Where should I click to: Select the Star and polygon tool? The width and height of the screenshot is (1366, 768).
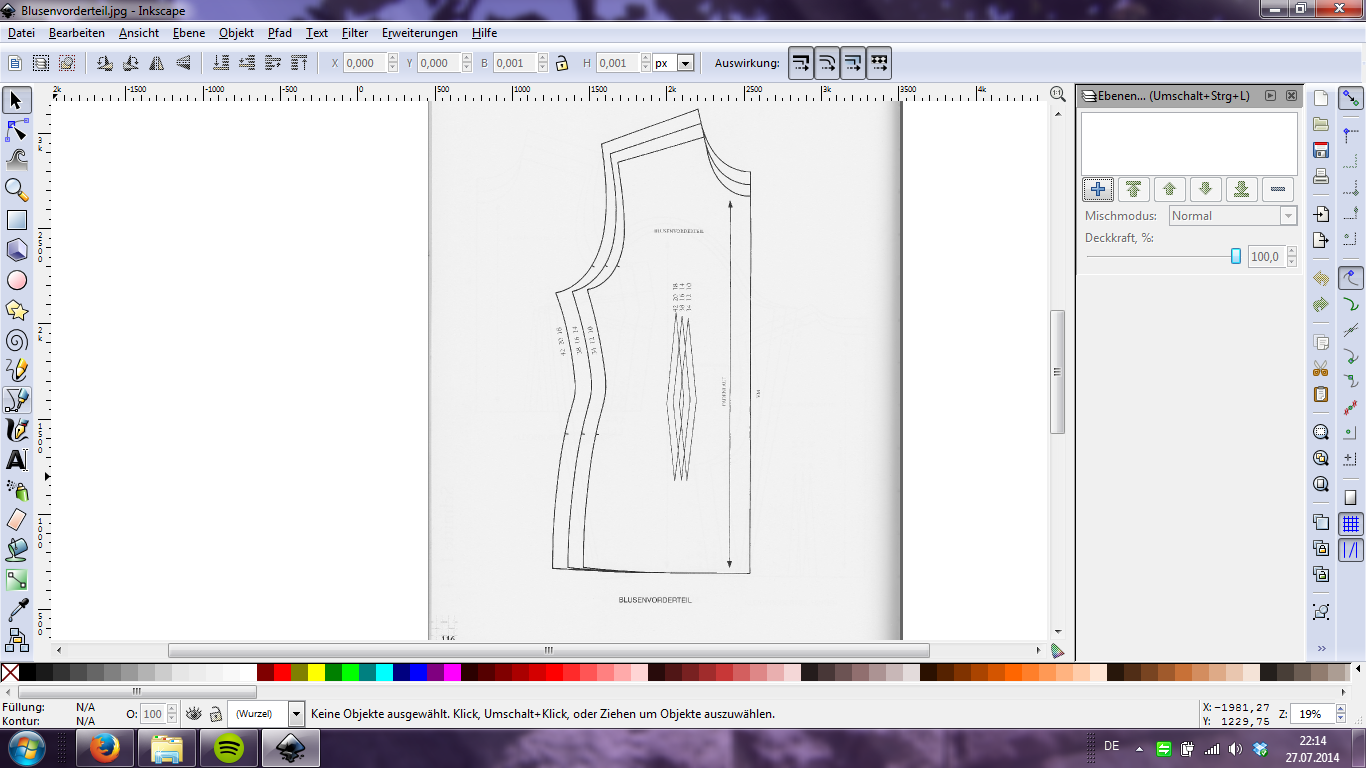coord(17,310)
